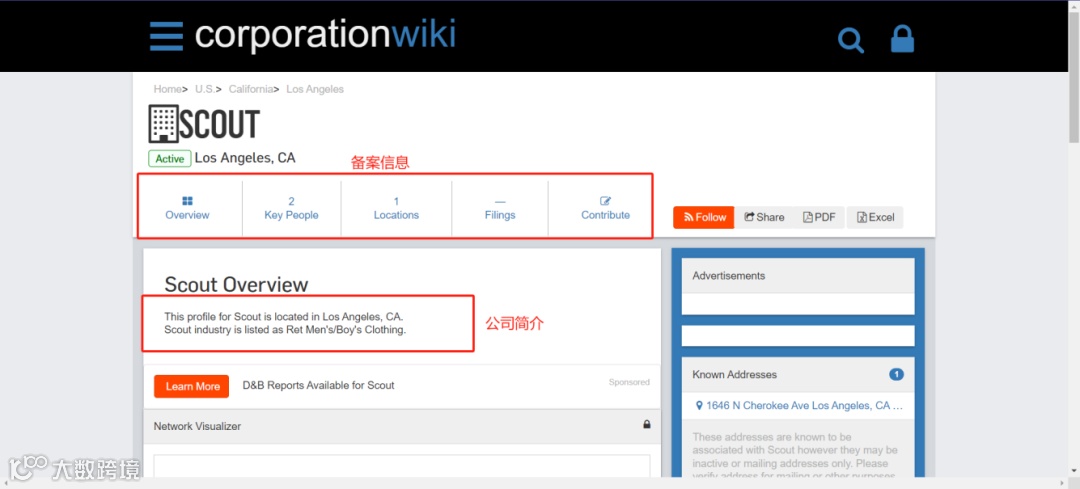Click the Network Visualizer header

(x=402, y=426)
